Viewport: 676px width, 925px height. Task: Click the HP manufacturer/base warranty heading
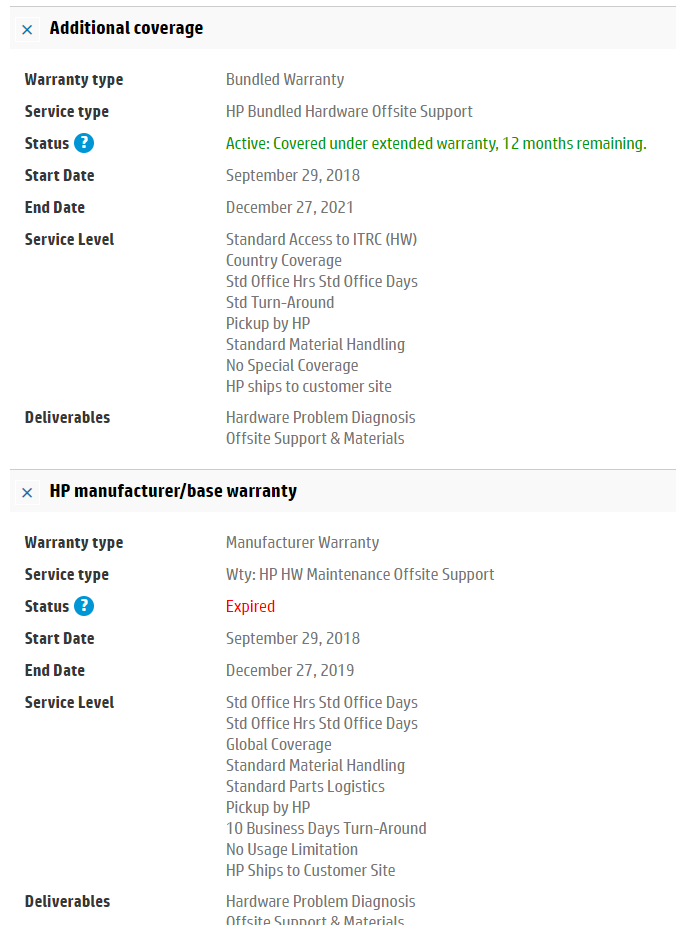pyautogui.click(x=173, y=491)
